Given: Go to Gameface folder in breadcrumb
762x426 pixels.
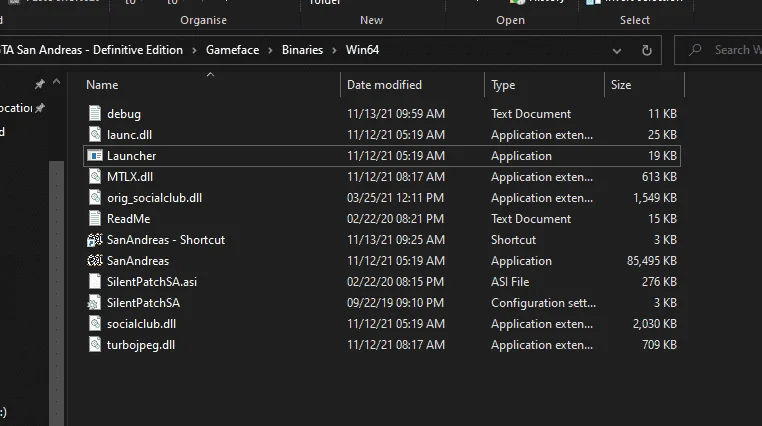Looking at the screenshot, I should 232,50.
